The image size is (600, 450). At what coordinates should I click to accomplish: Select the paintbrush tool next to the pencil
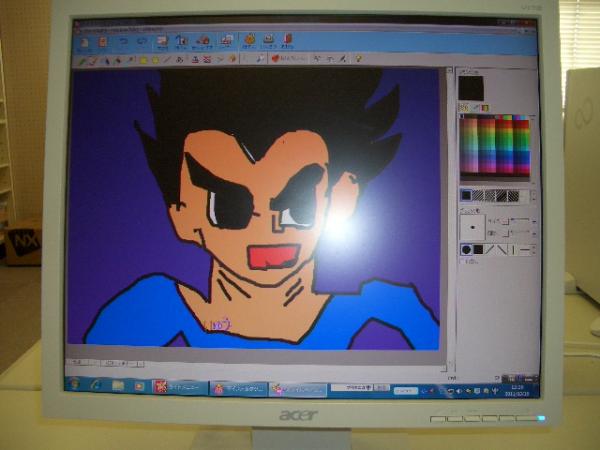(93, 60)
